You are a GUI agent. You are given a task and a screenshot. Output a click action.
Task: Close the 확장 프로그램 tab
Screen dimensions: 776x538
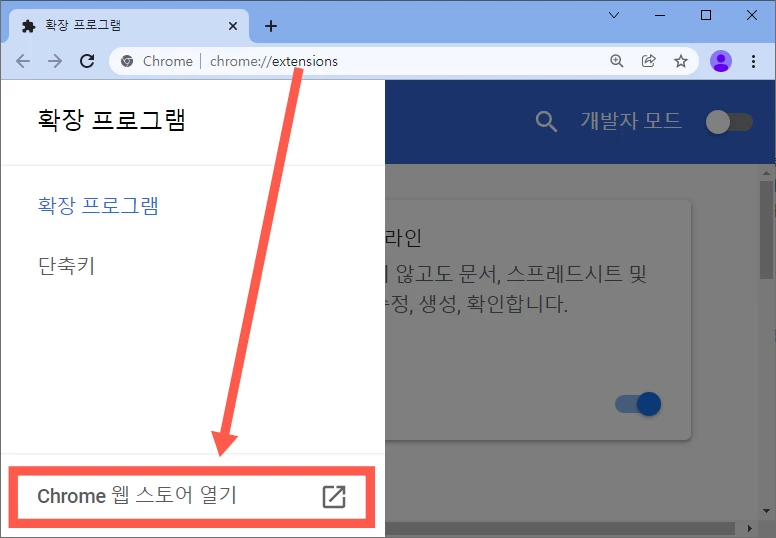233,26
